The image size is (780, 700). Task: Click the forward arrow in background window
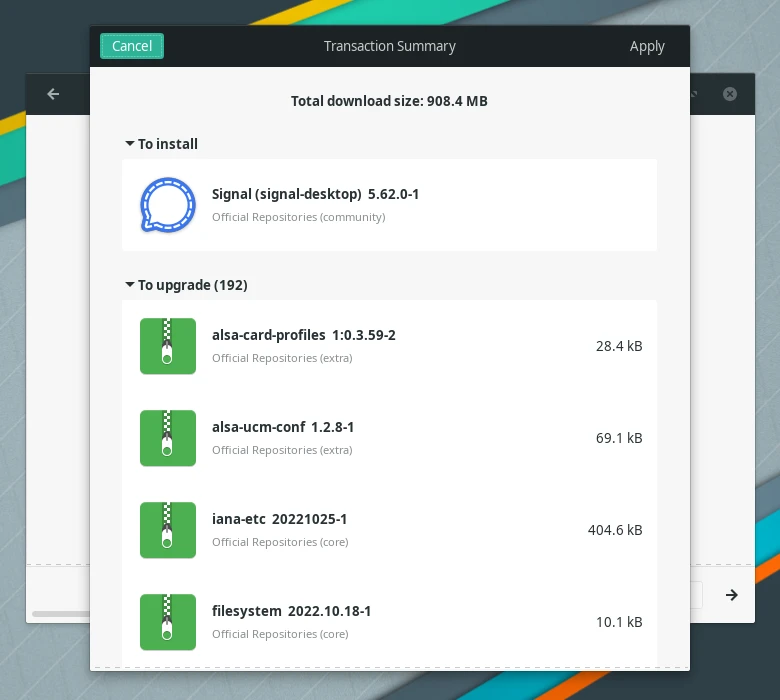tap(731, 595)
